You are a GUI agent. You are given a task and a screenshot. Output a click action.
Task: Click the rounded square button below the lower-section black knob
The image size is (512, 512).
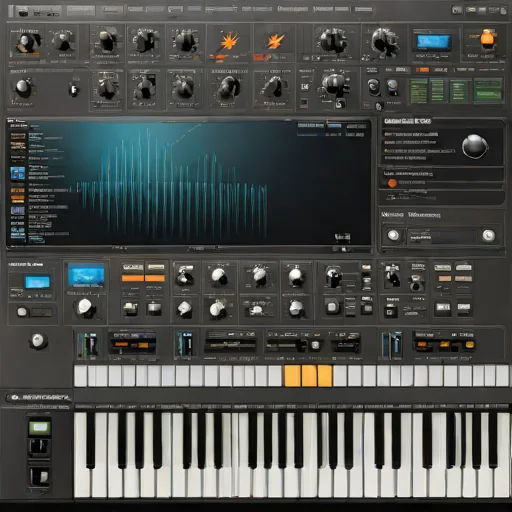point(332,307)
